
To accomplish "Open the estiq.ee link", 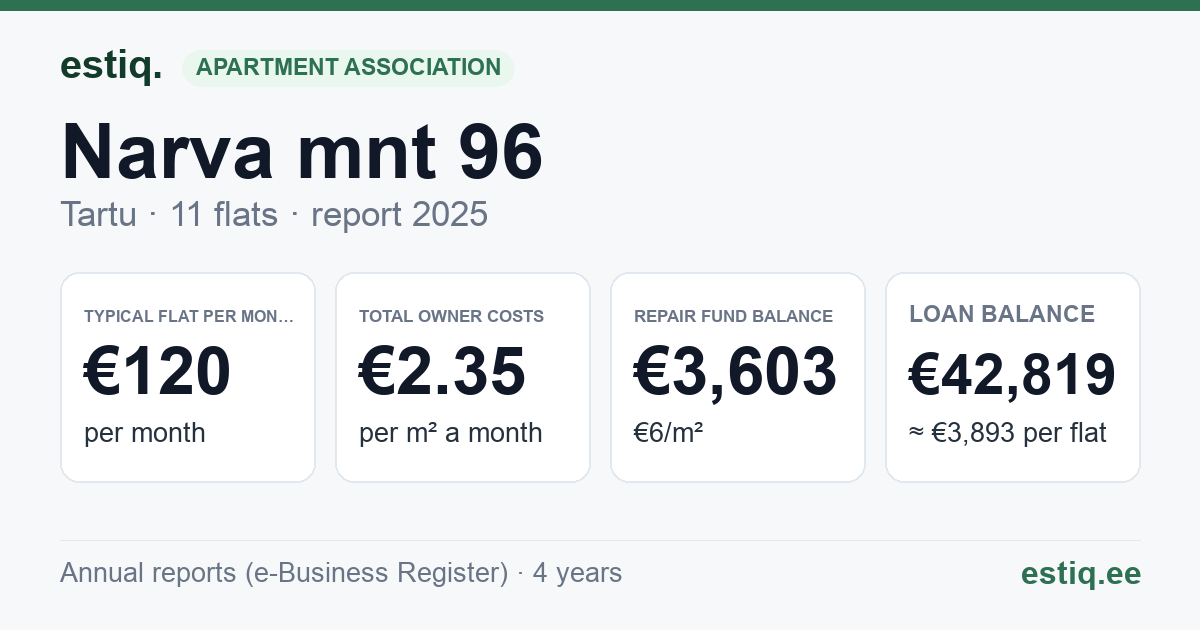I will click(1081, 573).
